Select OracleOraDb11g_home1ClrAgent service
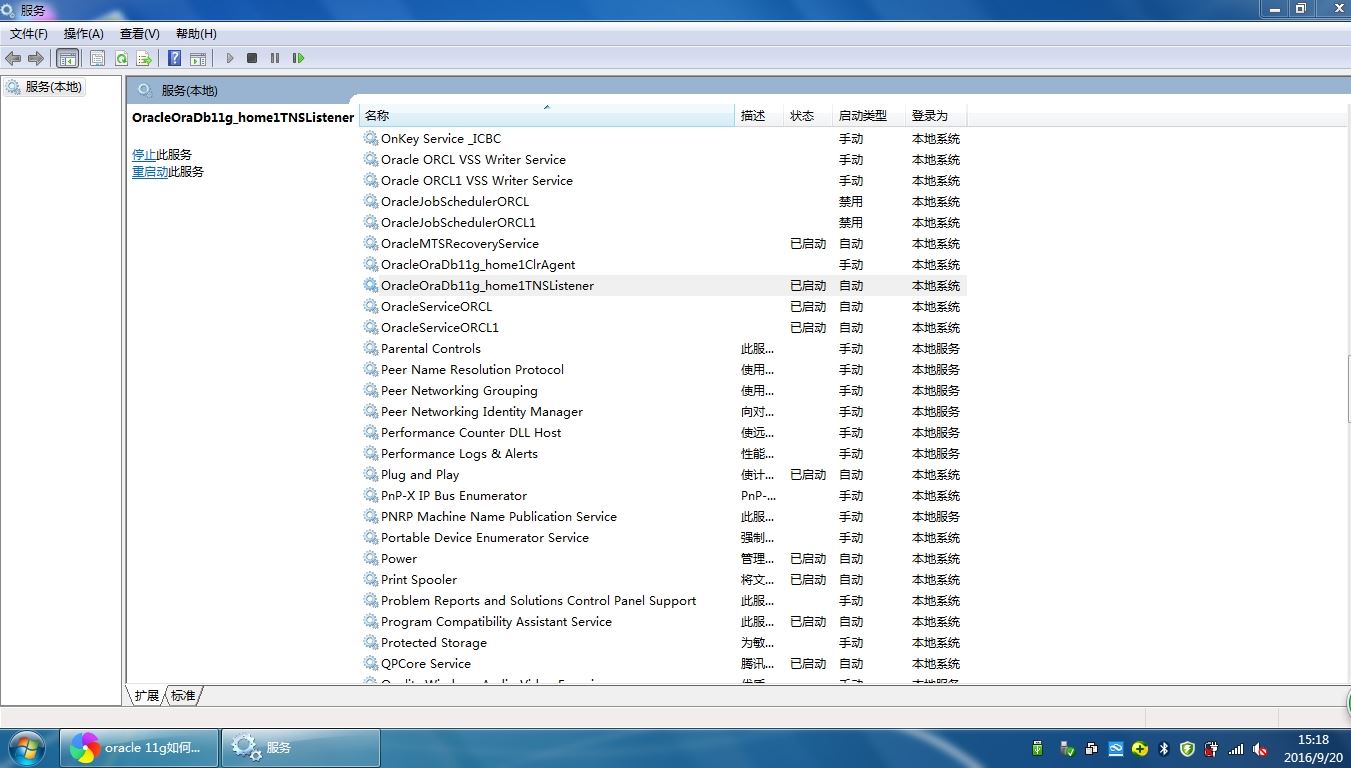Screen dimensions: 1351x768 (664, 265)
